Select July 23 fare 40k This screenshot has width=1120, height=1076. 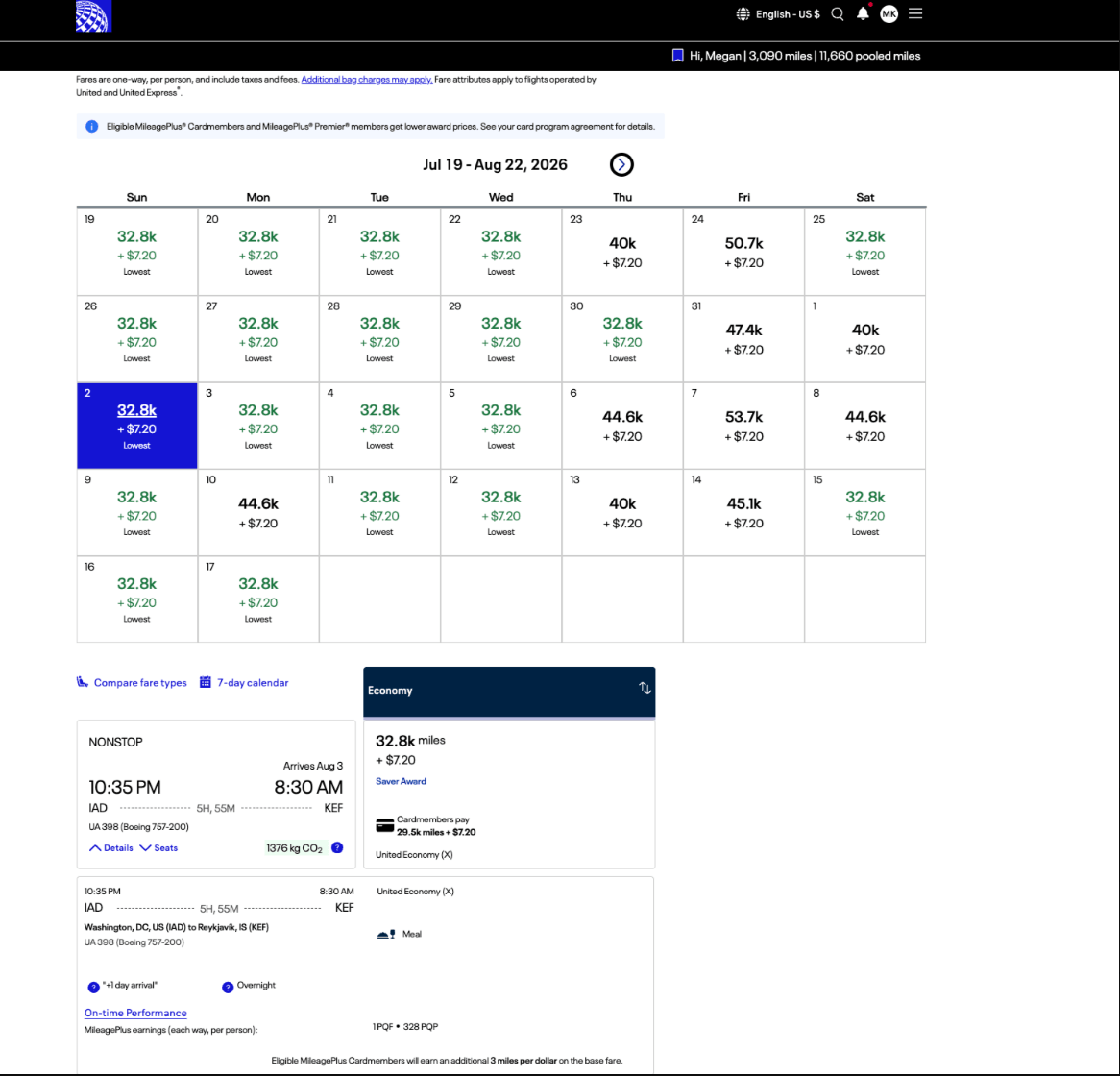pos(622,252)
